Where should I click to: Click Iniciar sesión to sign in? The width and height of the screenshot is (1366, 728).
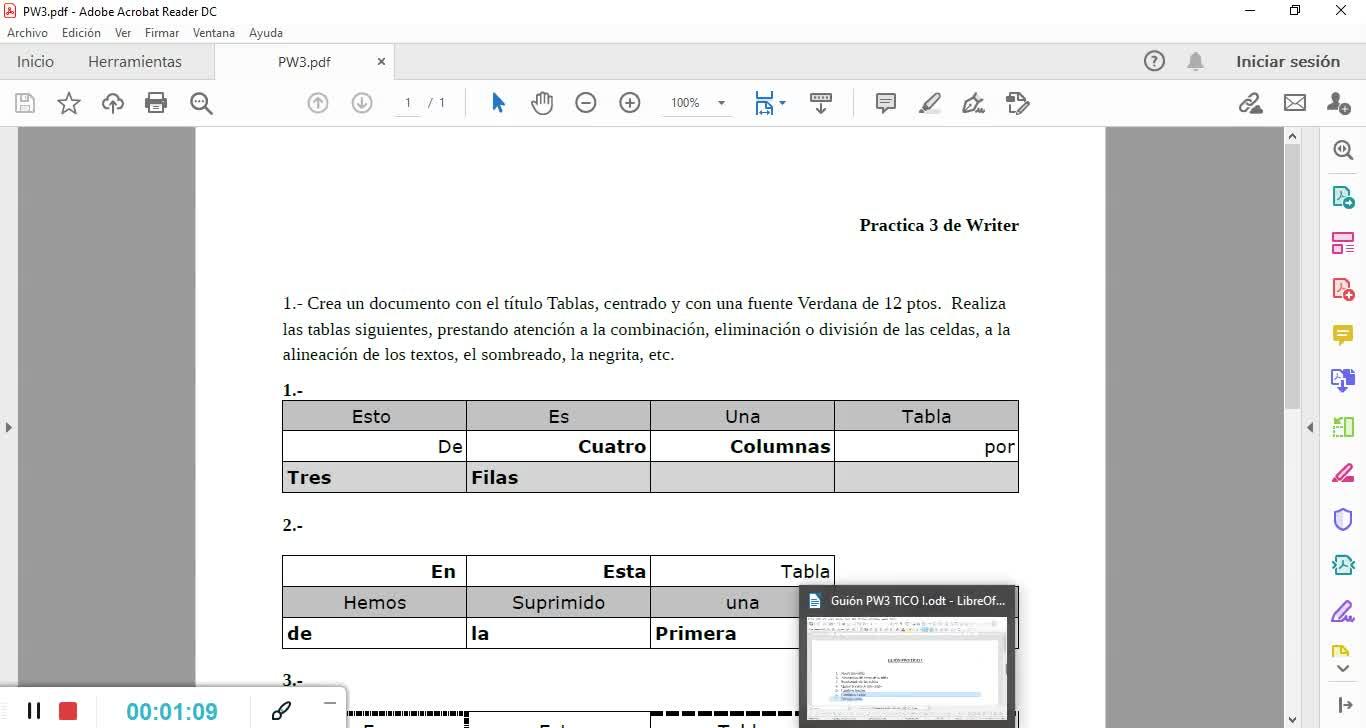1288,61
